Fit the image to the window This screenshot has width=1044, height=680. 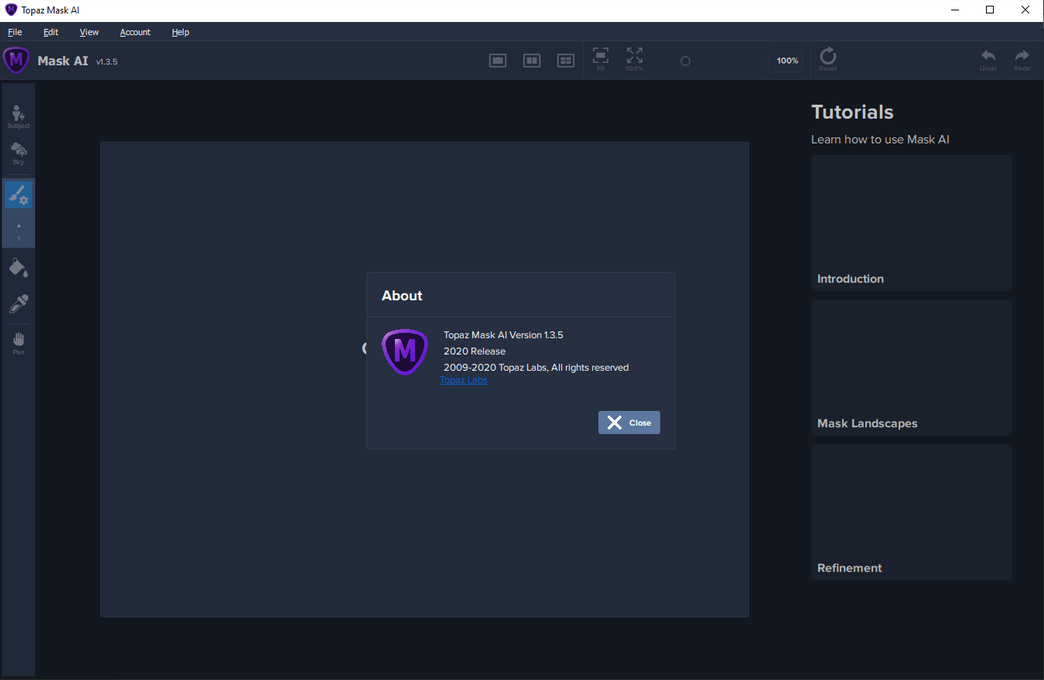click(601, 59)
